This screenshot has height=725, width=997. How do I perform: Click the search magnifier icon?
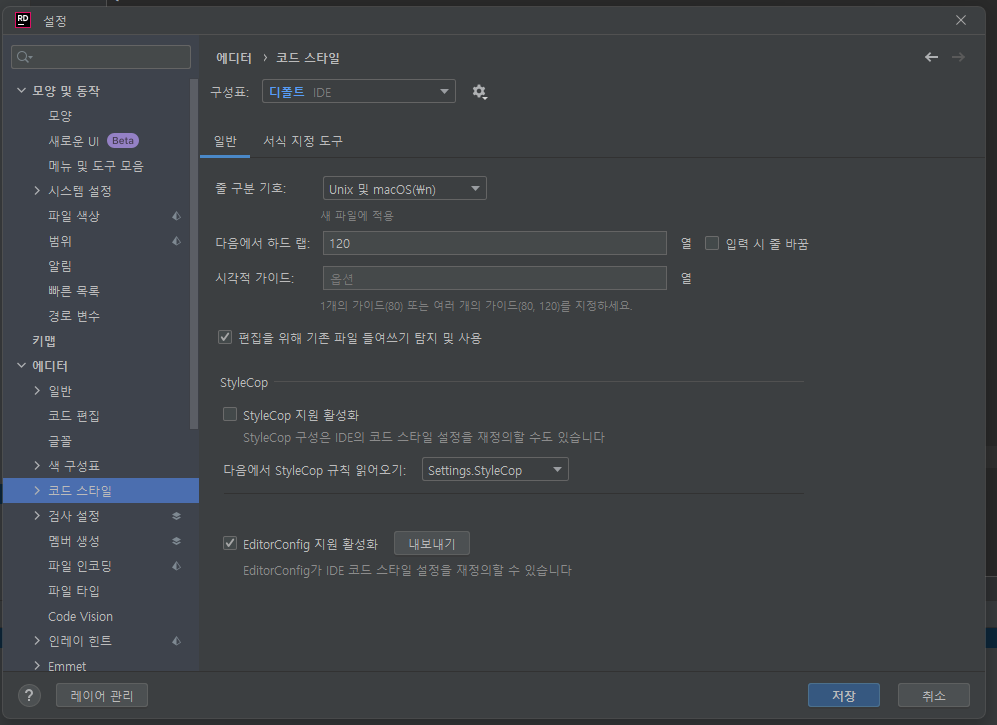click(x=24, y=57)
